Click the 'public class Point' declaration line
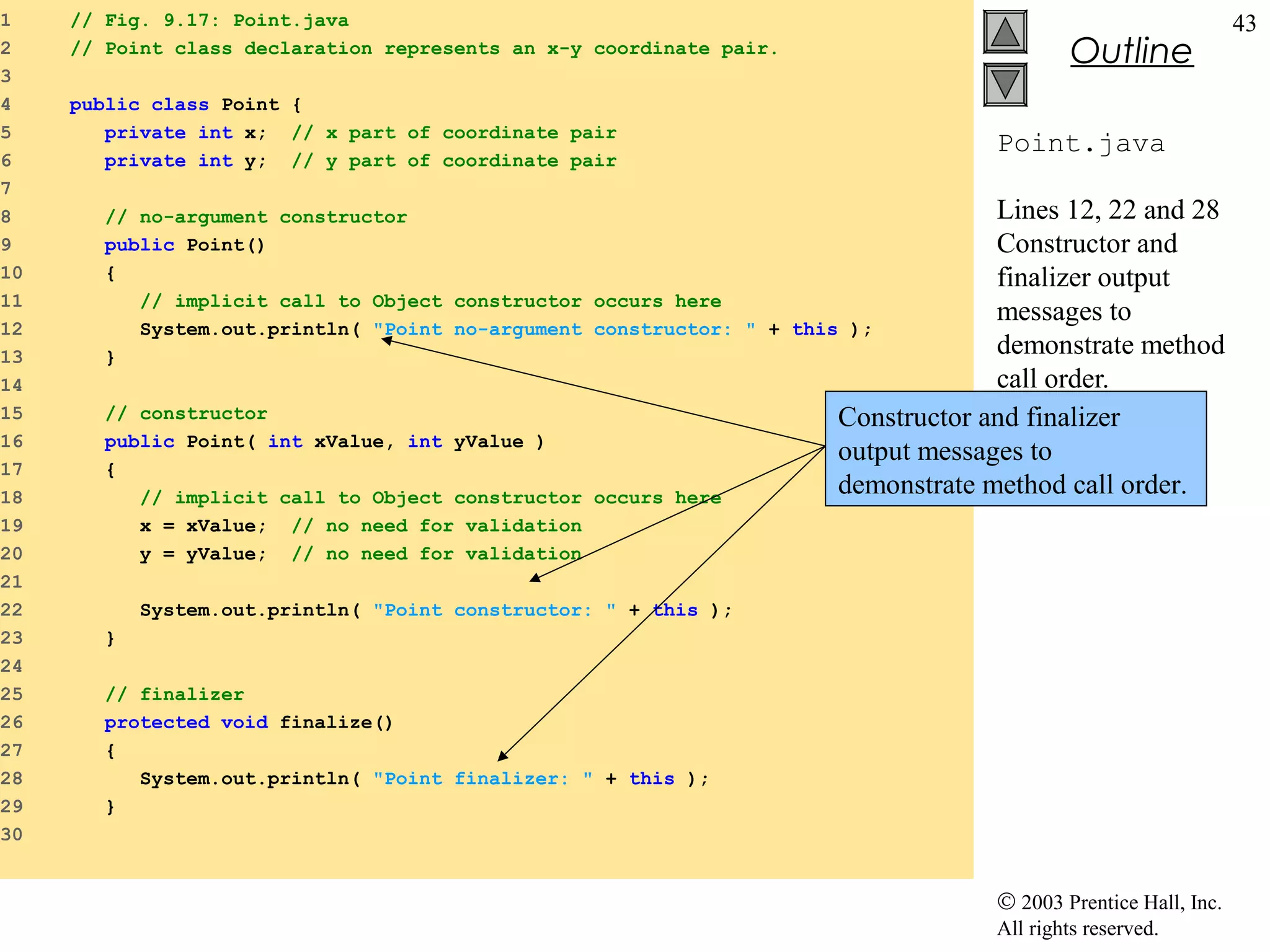Viewport: 1270px width, 952px height. 185,104
